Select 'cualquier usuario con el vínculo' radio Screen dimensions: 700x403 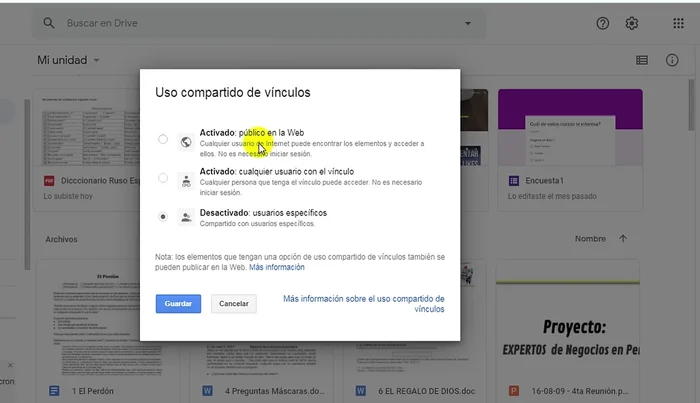(163, 178)
